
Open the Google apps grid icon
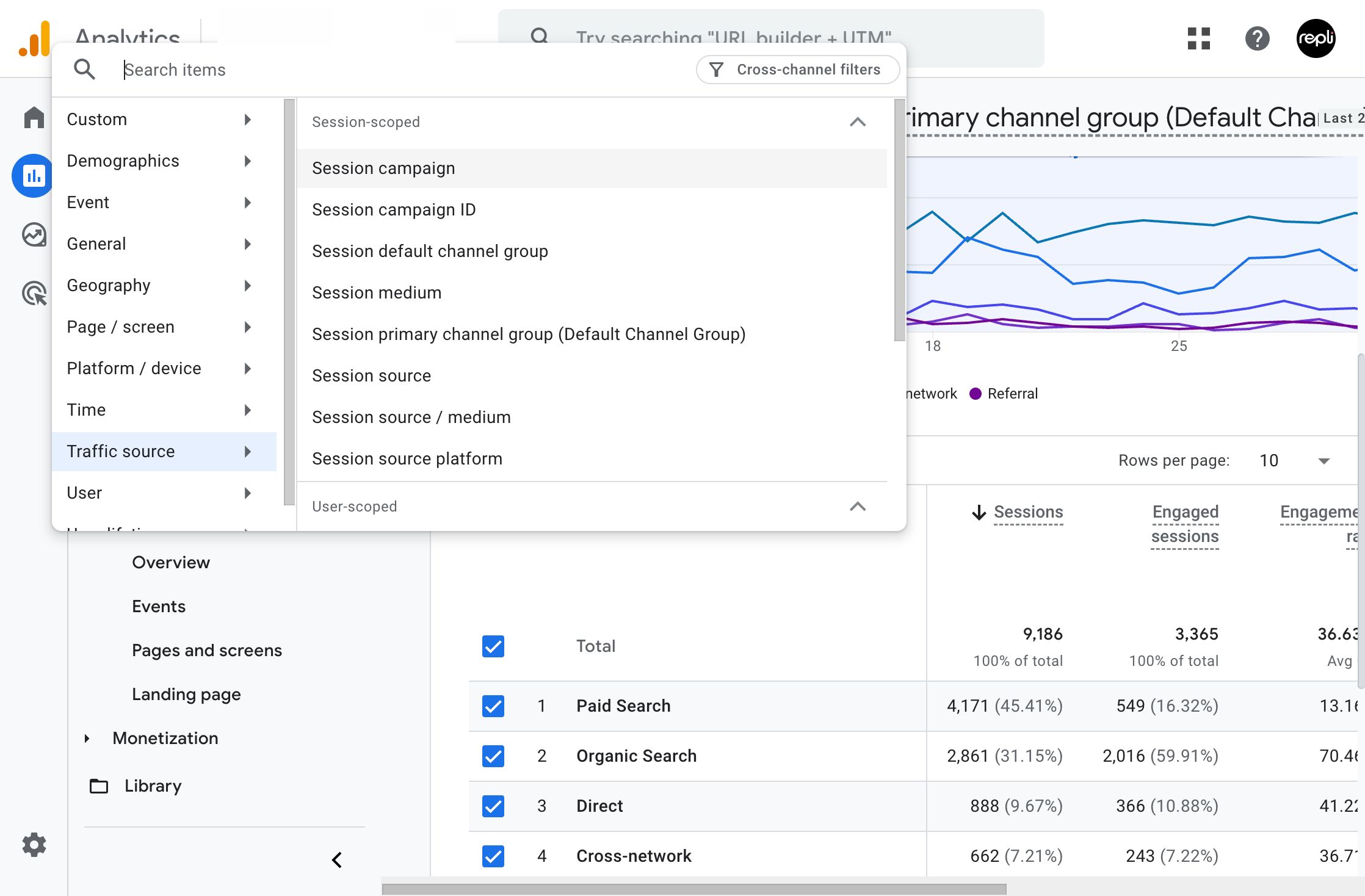point(1199,38)
